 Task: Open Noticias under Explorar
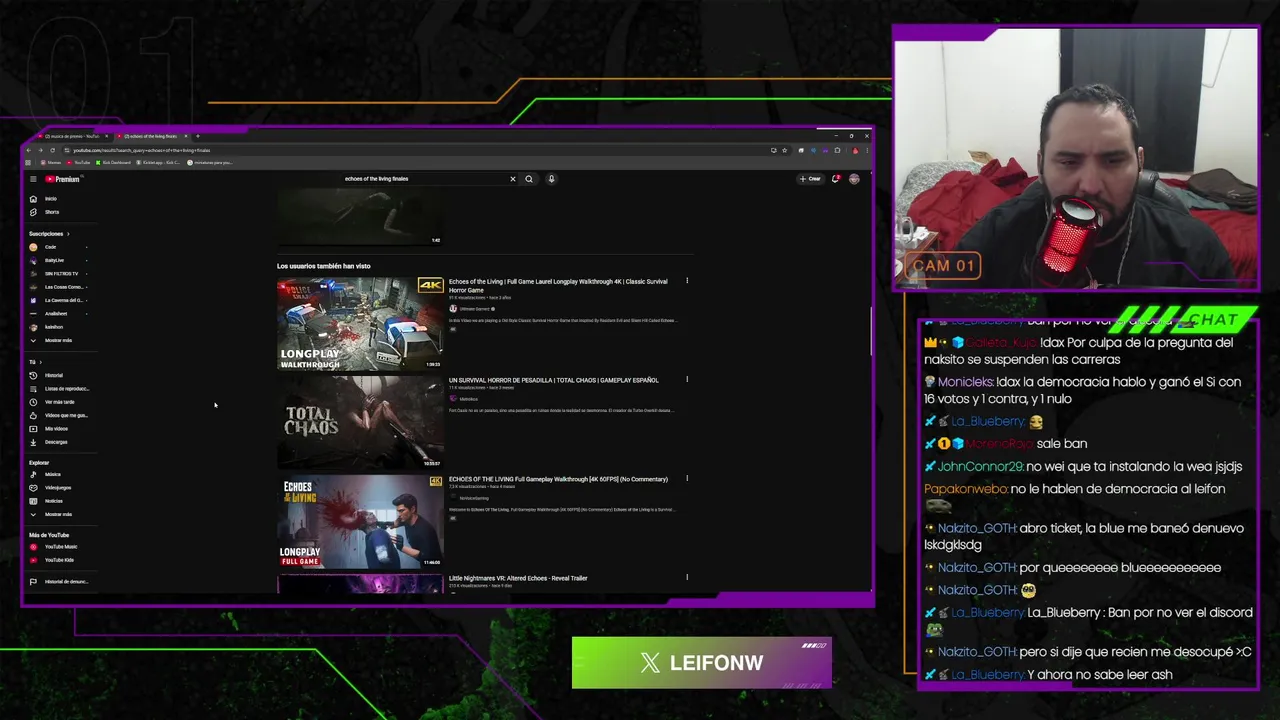coord(54,501)
